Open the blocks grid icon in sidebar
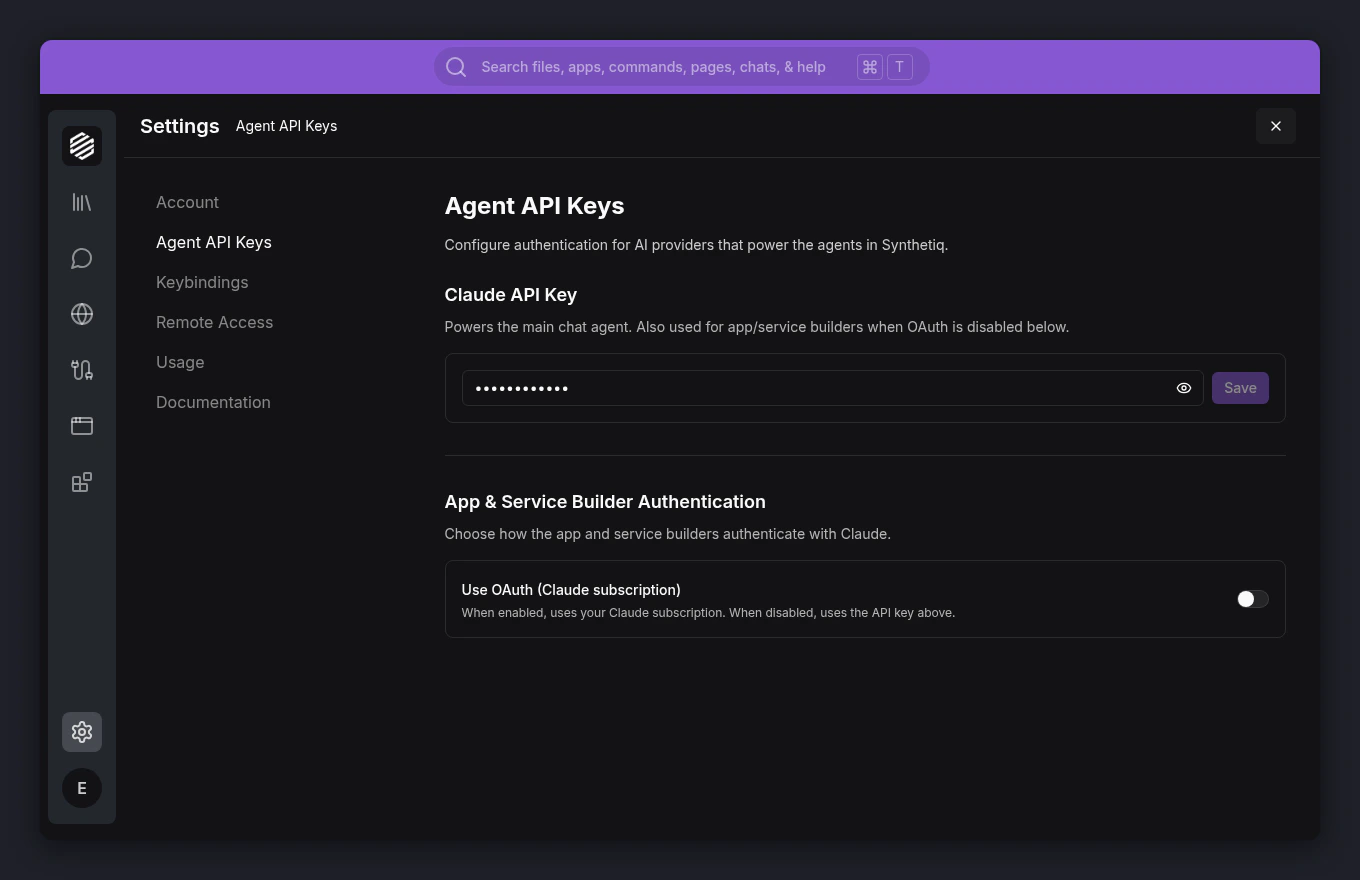The width and height of the screenshot is (1360, 880). click(x=82, y=482)
